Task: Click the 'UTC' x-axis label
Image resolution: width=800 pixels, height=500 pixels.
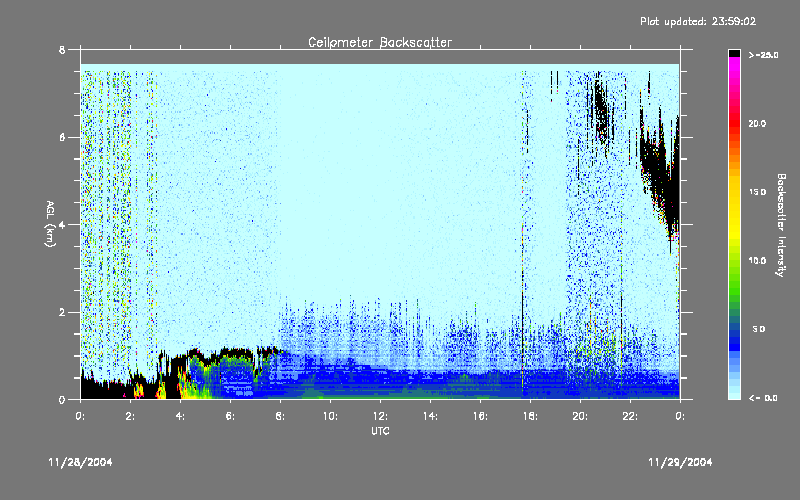Action: pos(380,431)
